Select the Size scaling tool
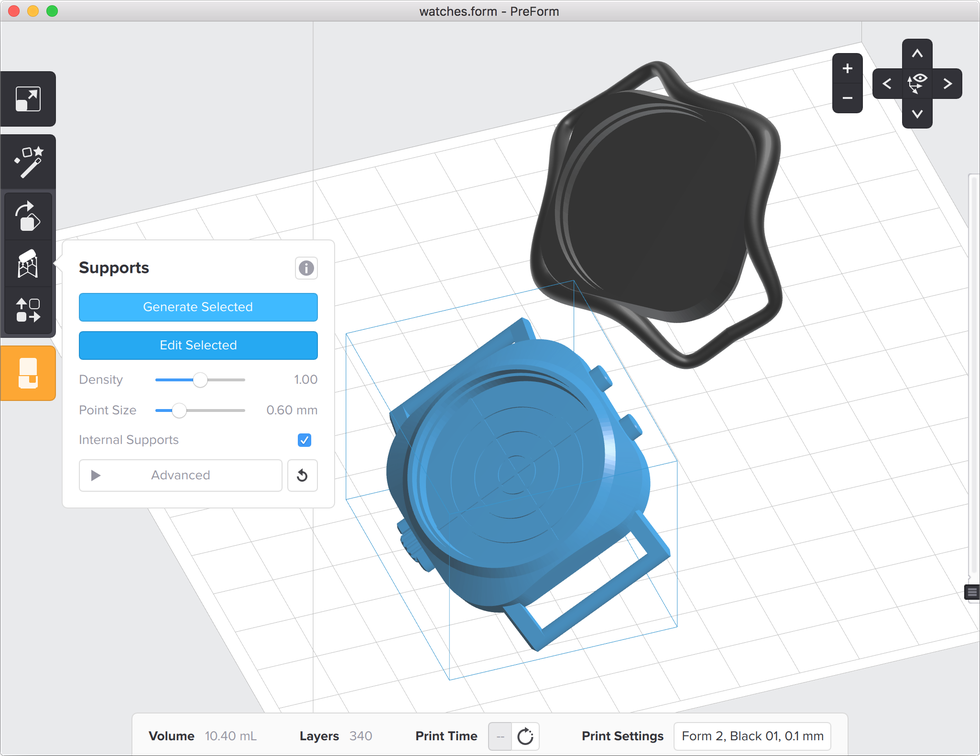The image size is (980, 756). coord(28,98)
